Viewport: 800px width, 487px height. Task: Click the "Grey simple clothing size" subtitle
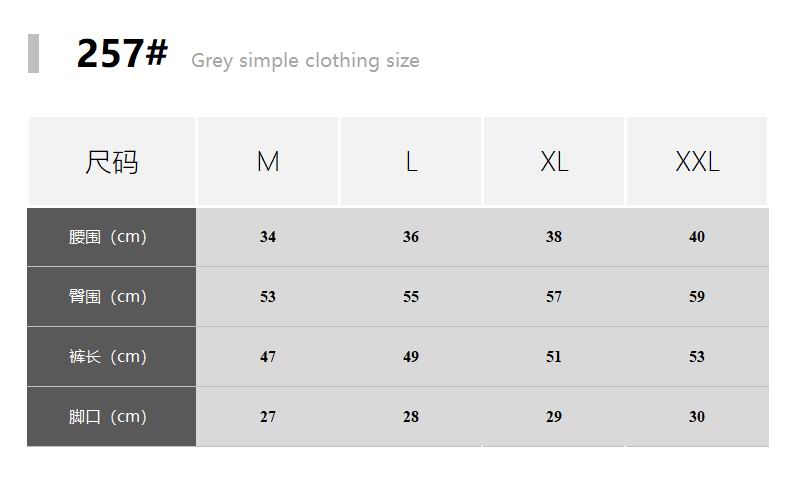pos(305,61)
